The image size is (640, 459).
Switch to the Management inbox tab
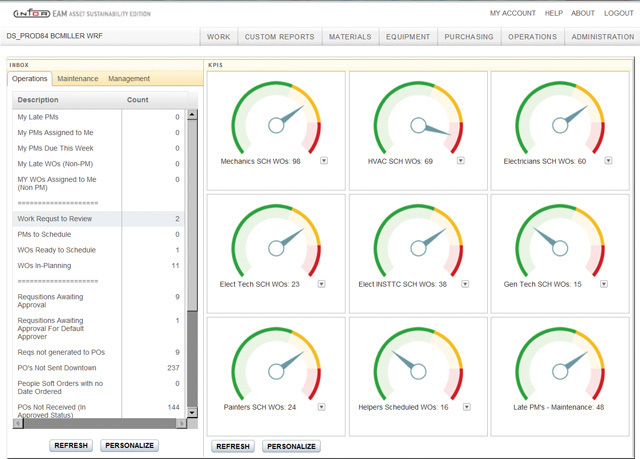coord(129,79)
